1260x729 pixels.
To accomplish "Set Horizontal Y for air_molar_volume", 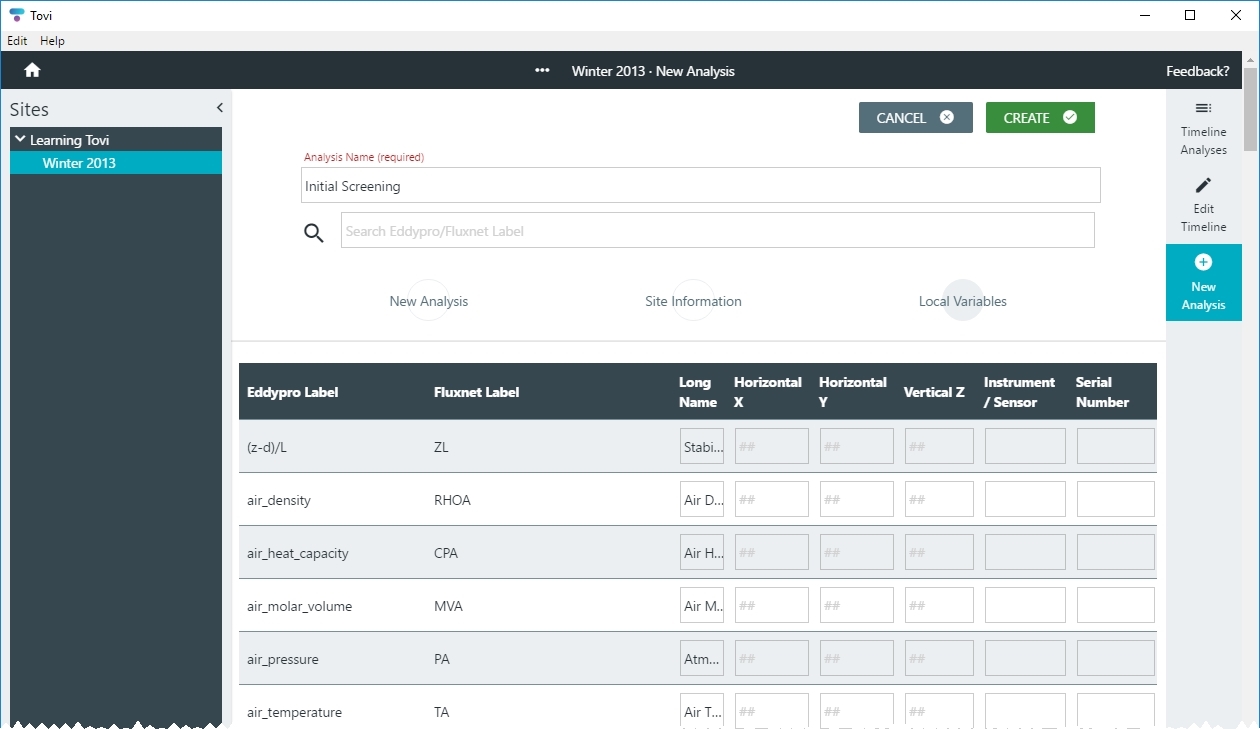I will click(x=856, y=605).
